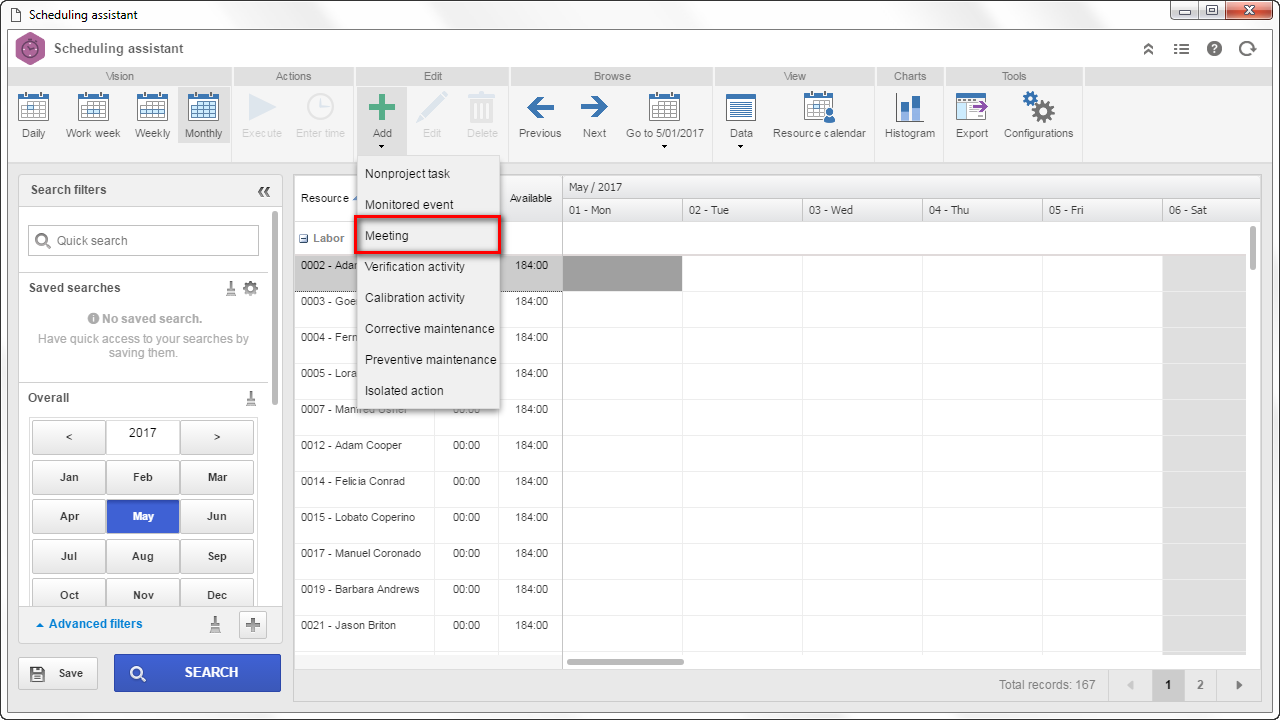This screenshot has width=1280, height=720.
Task: Collapse the Labor resource group
Action: [303, 239]
